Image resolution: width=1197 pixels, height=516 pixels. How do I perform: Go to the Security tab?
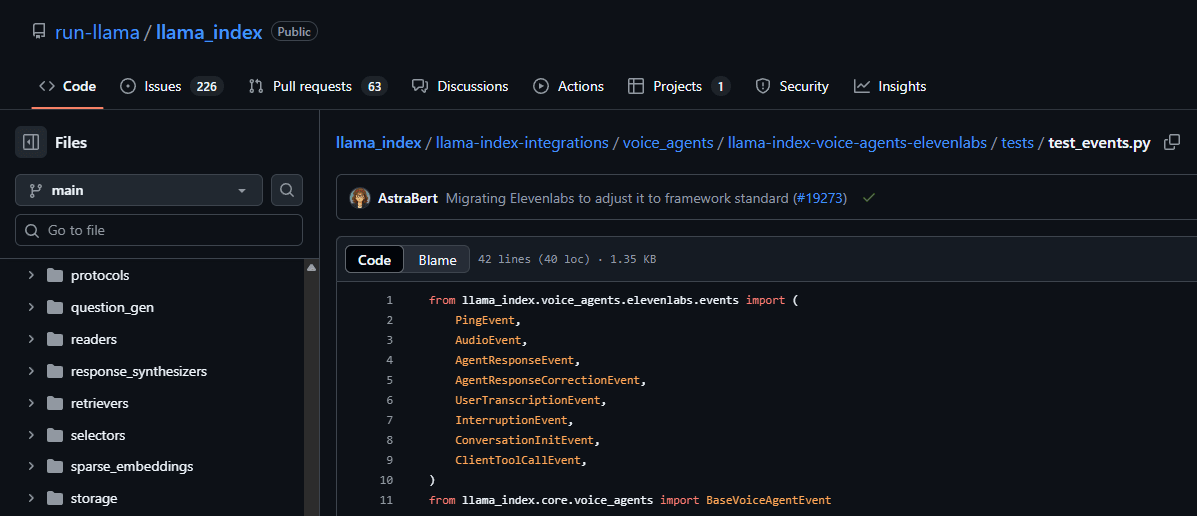792,86
